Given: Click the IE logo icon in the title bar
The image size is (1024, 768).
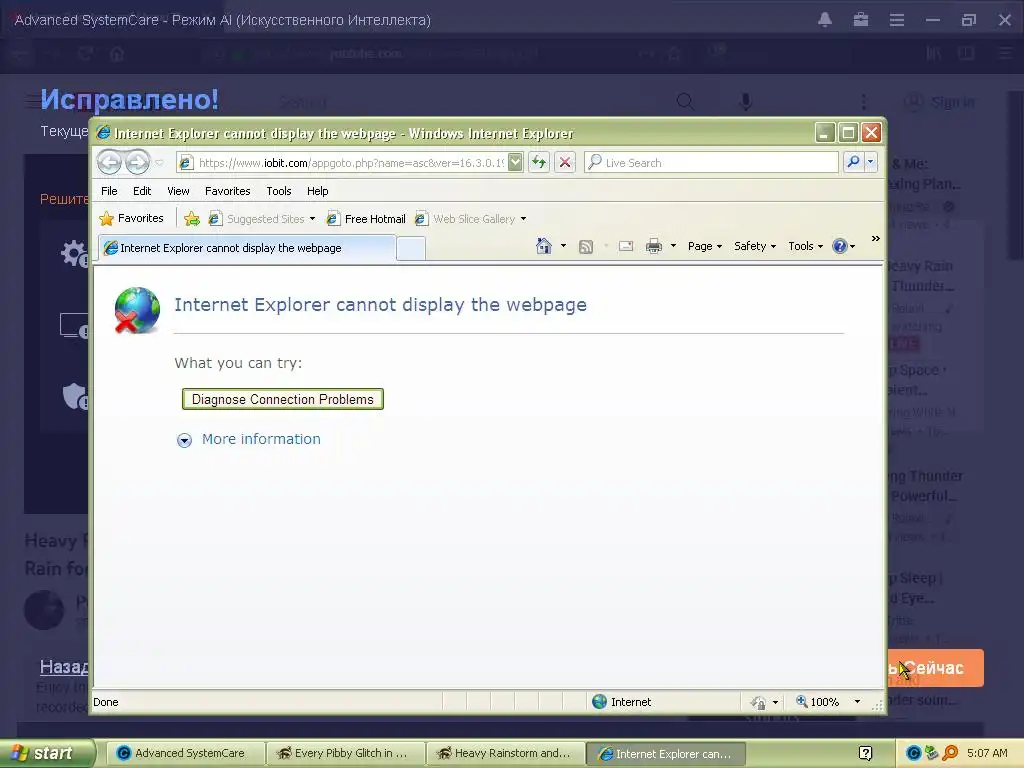Looking at the screenshot, I should 103,133.
